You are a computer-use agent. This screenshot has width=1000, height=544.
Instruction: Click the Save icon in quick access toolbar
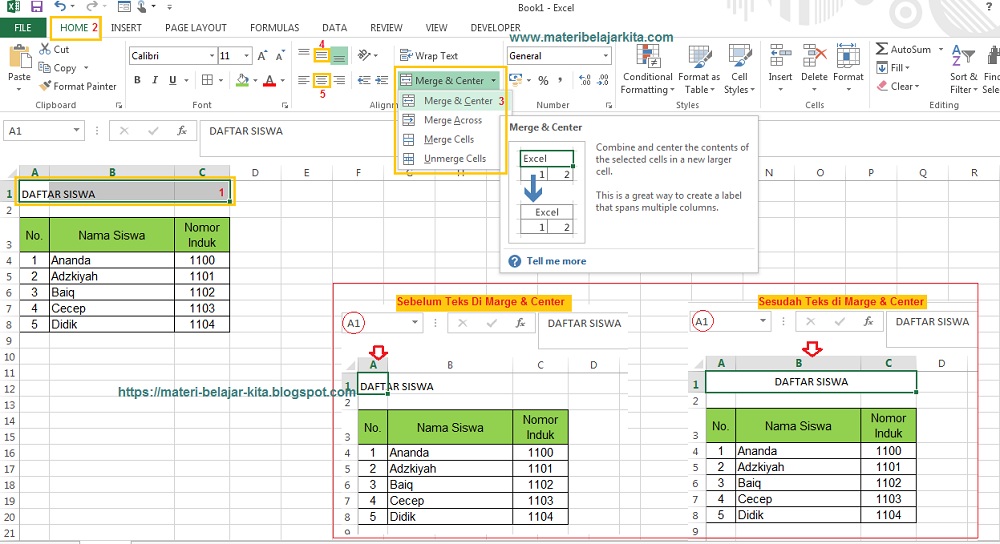(36, 7)
